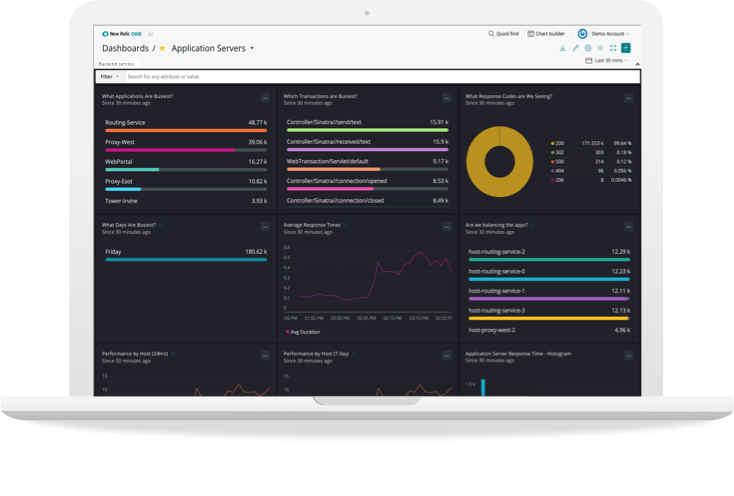Image resolution: width=734 pixels, height=496 pixels.
Task: Expand the Demo Account menu
Action: 608,33
